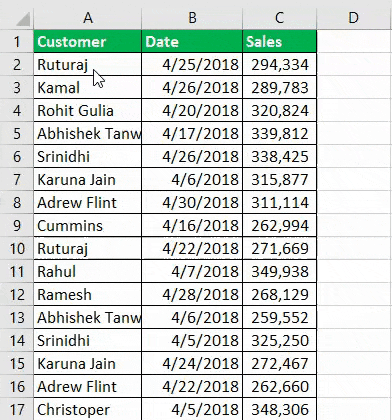
Task: Click the Sales header cell
Action: 280,41
